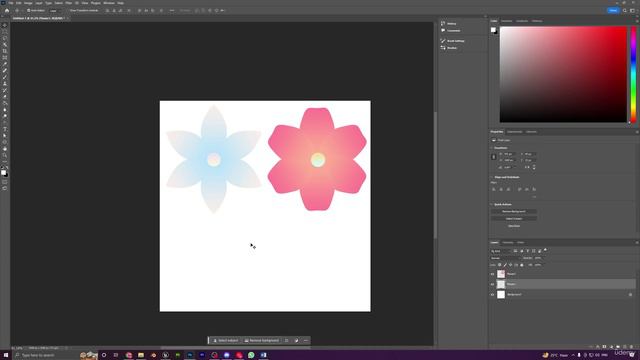Select the Clone Stamp tool
This screenshot has width=640, height=360.
tap(5, 84)
